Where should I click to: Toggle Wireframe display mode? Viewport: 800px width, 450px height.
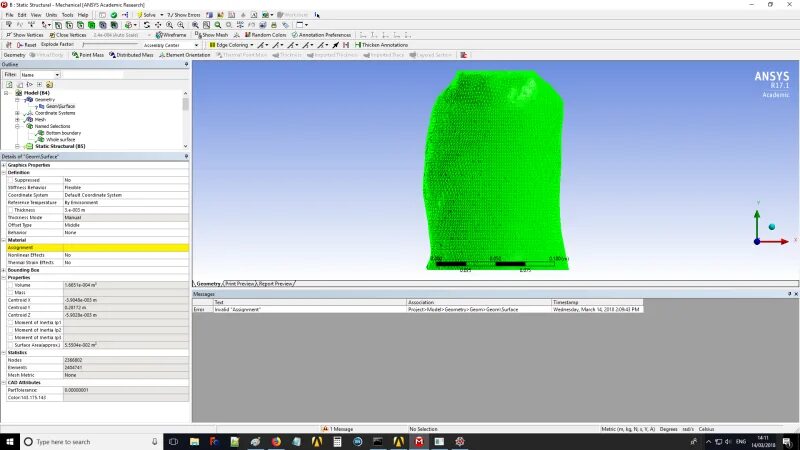pyautogui.click(x=171, y=35)
